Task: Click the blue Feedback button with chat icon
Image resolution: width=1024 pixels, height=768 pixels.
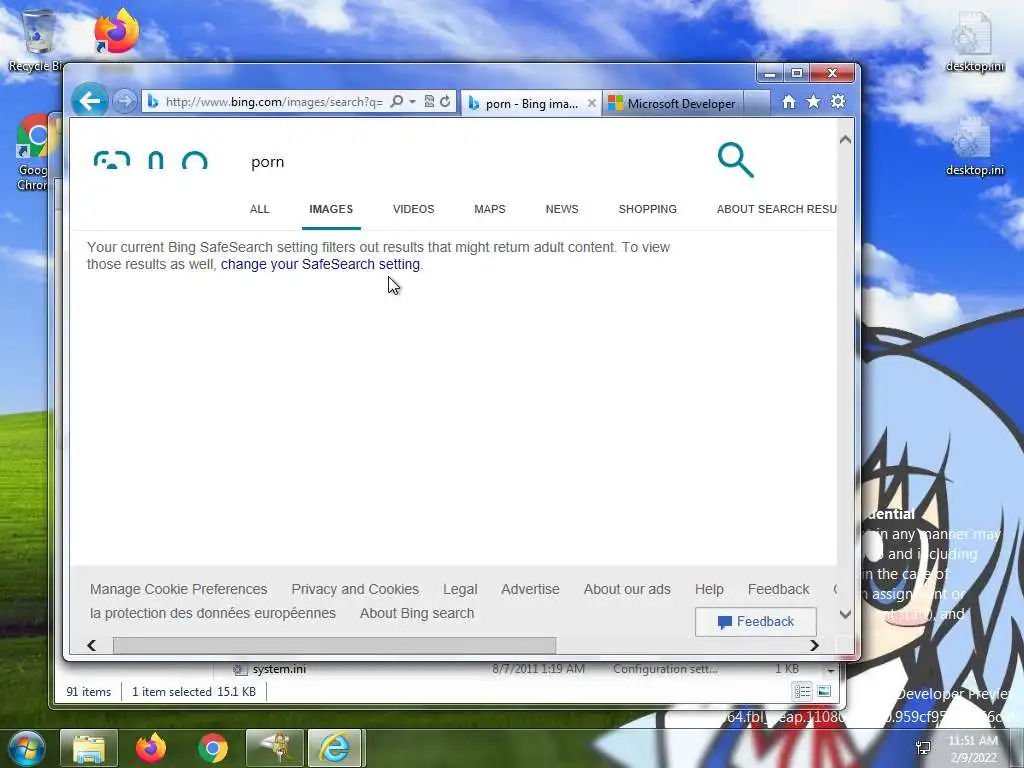Action: tap(756, 622)
